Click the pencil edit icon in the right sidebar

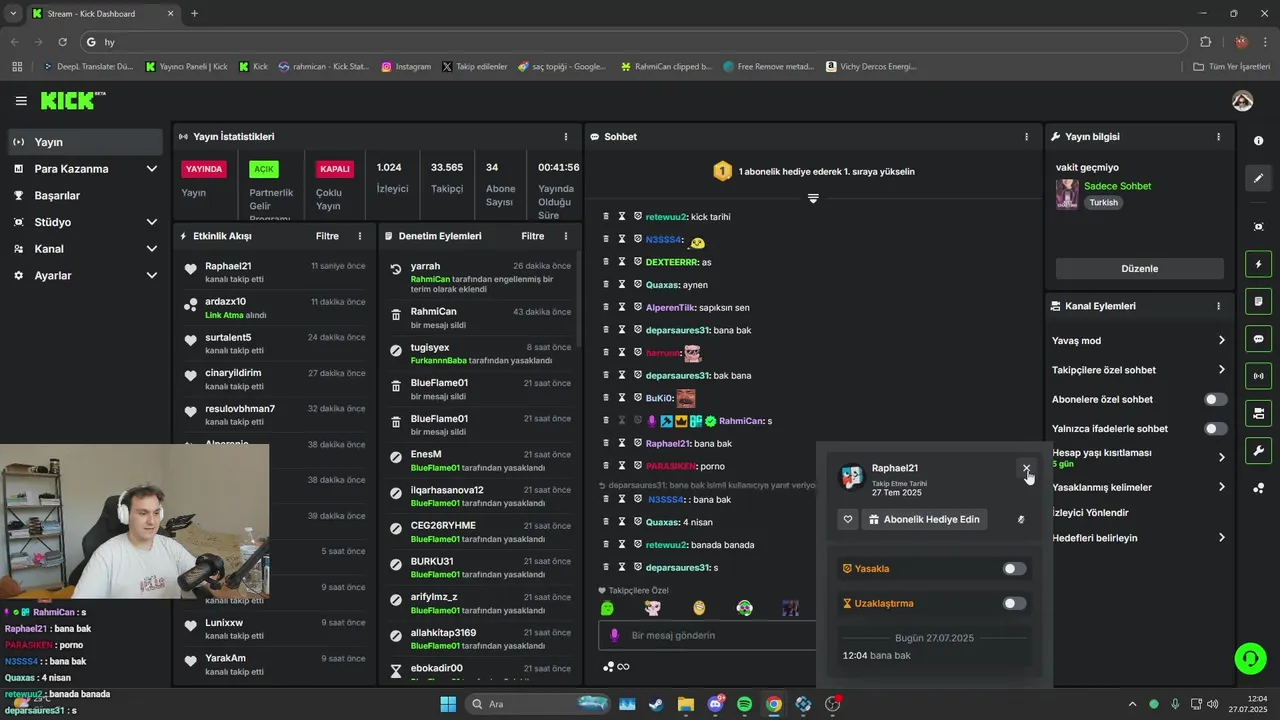coord(1258,178)
